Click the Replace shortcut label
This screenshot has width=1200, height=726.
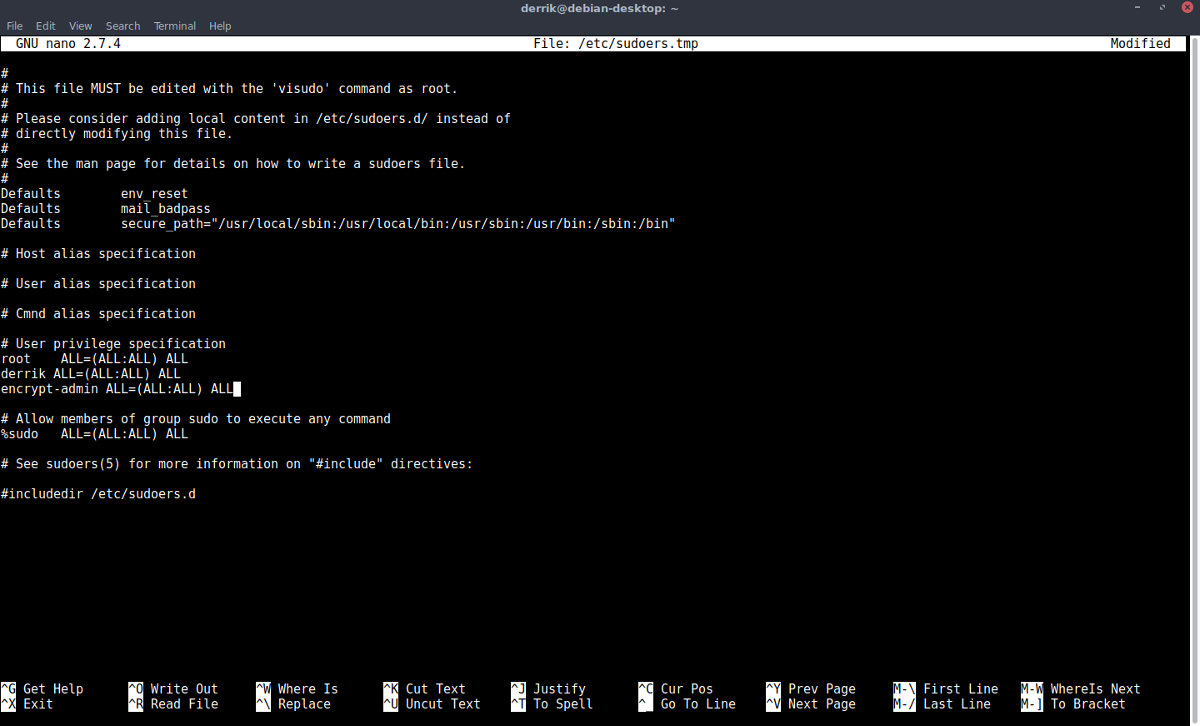click(x=304, y=704)
